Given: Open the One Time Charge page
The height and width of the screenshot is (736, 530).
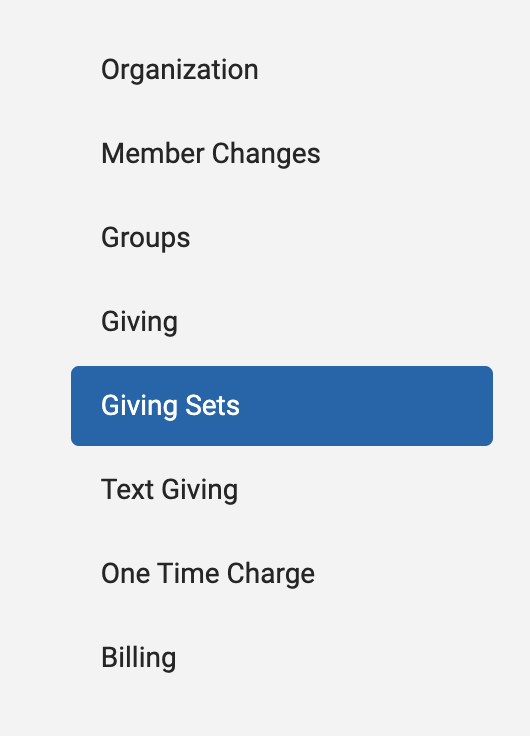Looking at the screenshot, I should coord(282,574).
